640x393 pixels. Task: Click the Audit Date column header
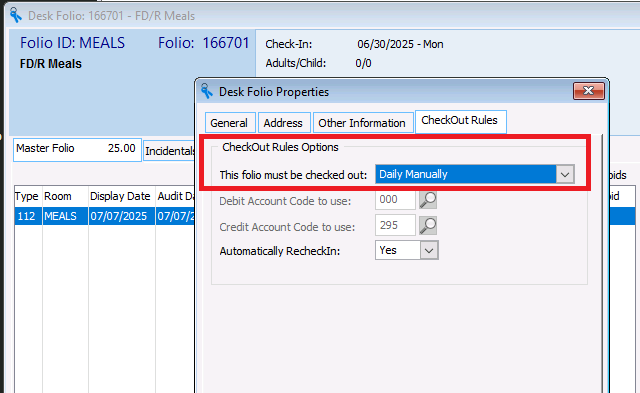(176, 196)
